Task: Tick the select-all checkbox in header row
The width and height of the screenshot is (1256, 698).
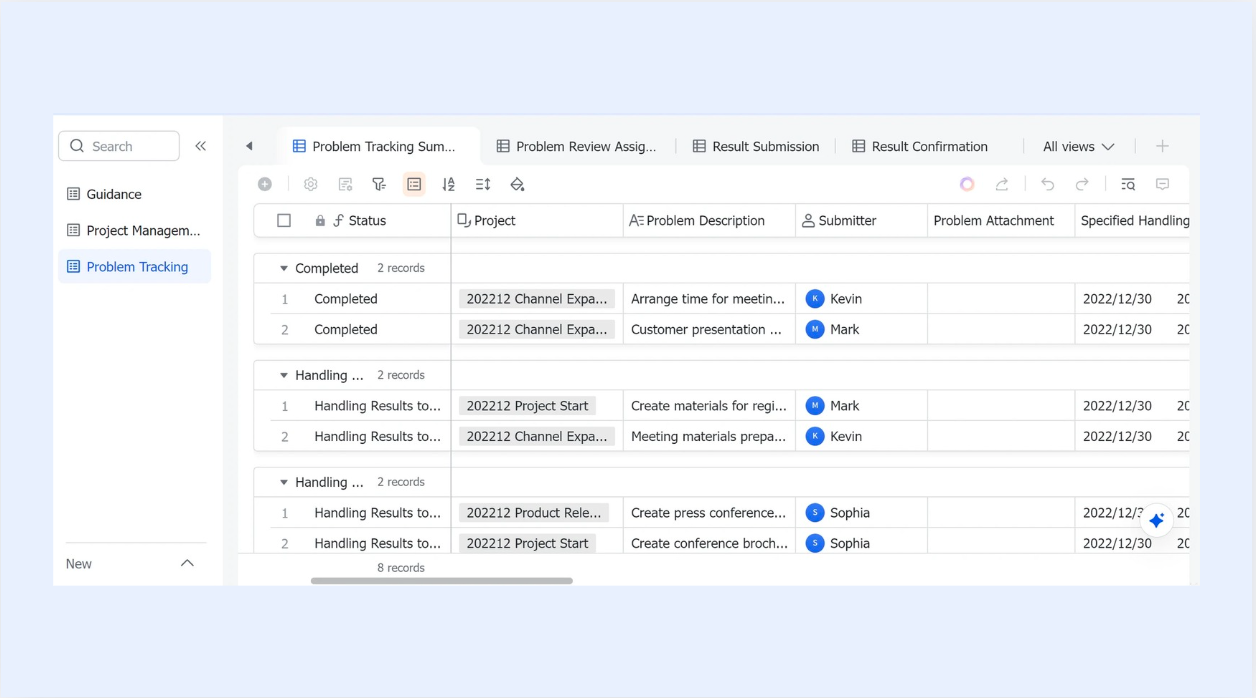Action: 284,221
